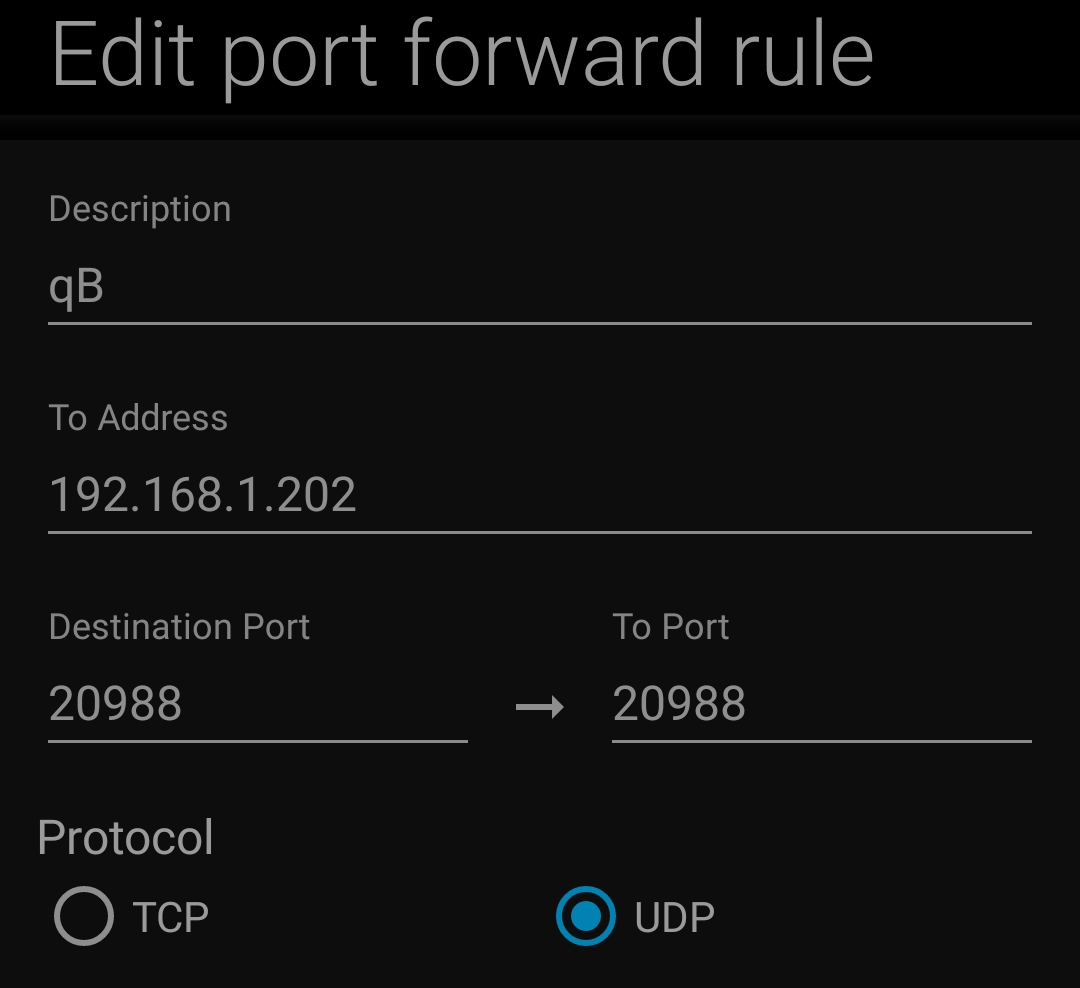Viewport: 1080px width, 988px height.
Task: Click the To Address field label
Action: 138,418
